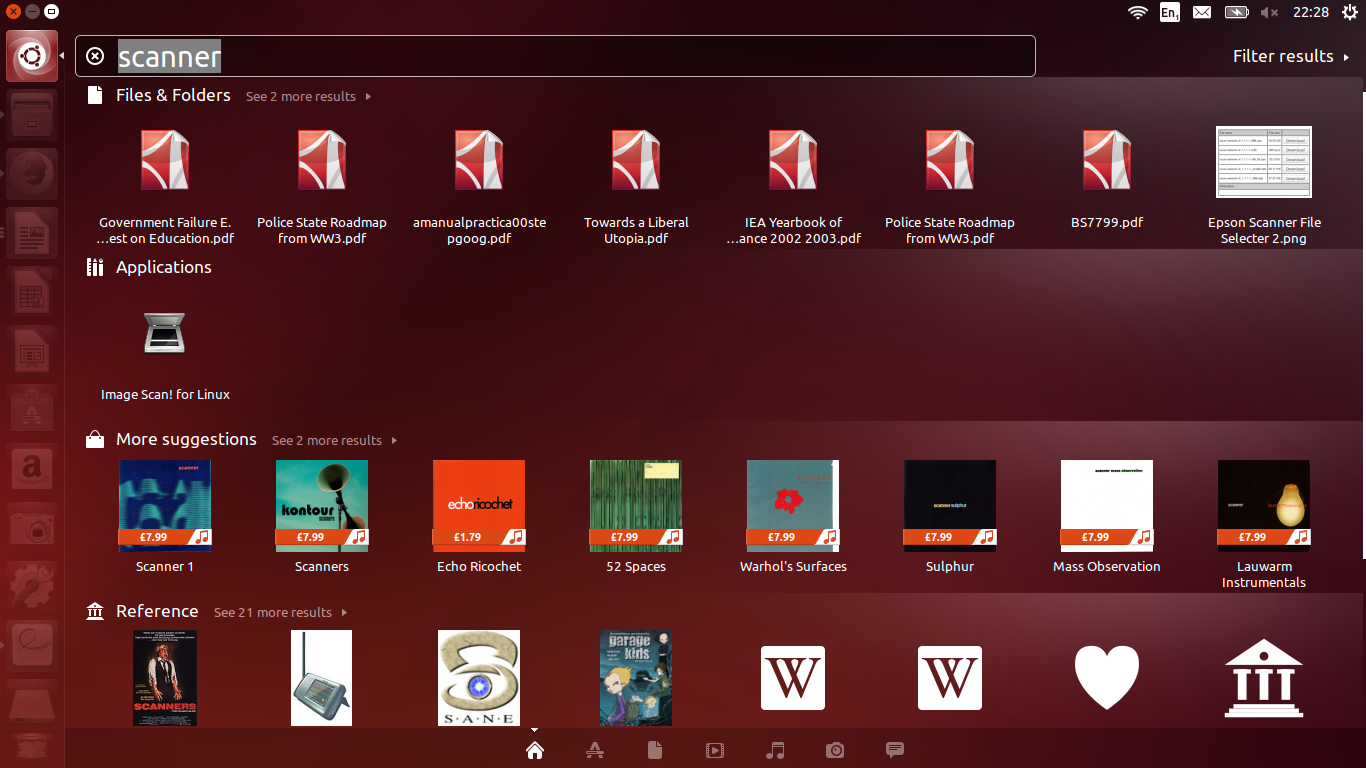Open System Settings from the launcher
1366x768 pixels.
pyautogui.click(x=31, y=587)
